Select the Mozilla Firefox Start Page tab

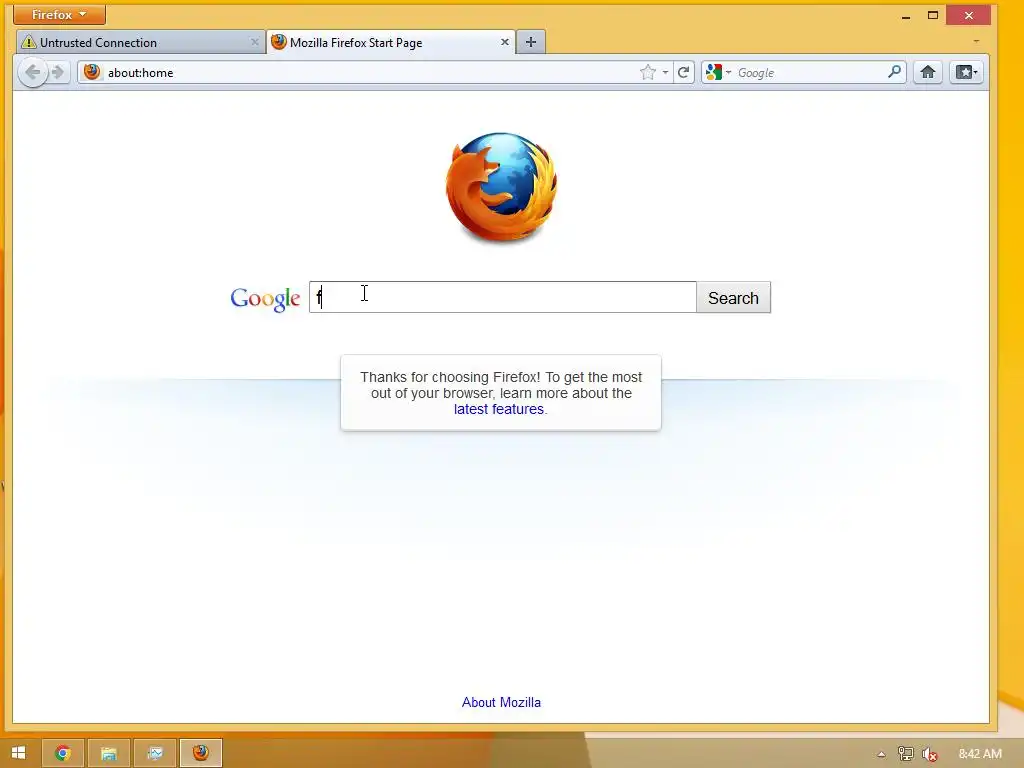[x=391, y=42]
